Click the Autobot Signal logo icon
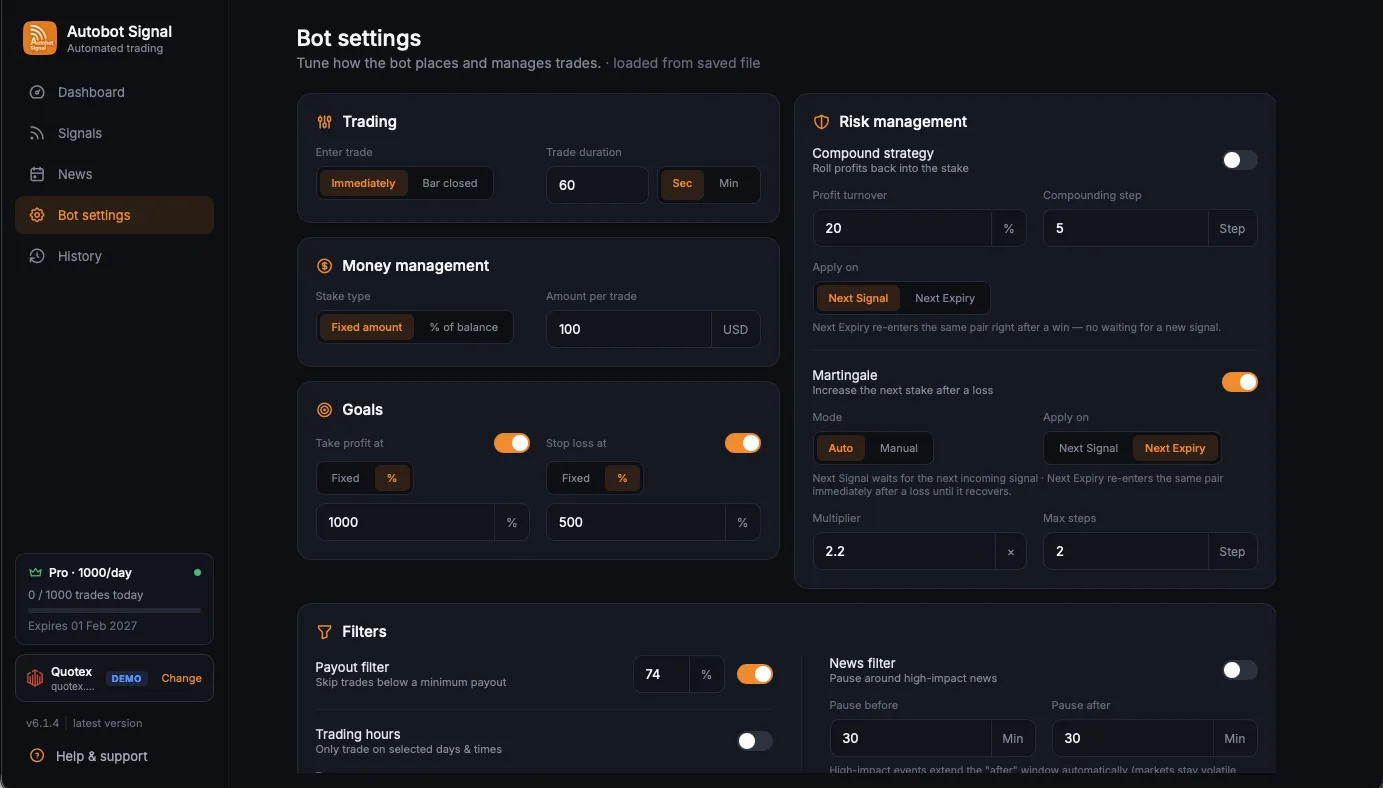The height and width of the screenshot is (788, 1383). click(40, 39)
